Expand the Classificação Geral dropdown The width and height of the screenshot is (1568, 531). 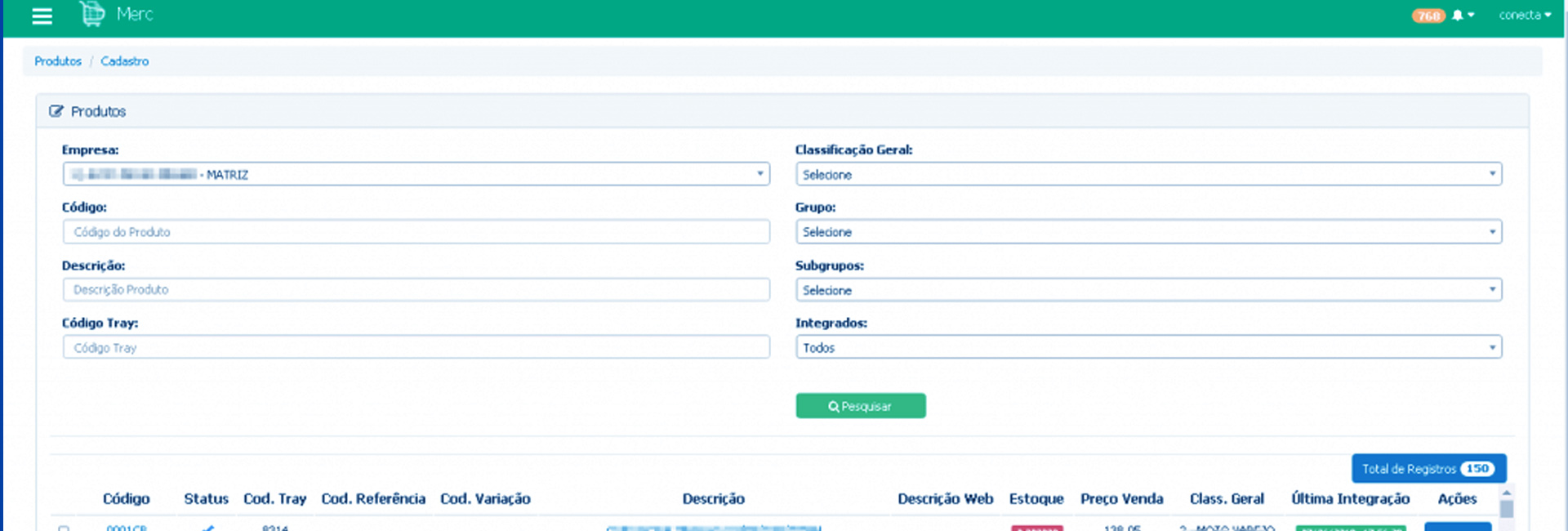point(1148,174)
